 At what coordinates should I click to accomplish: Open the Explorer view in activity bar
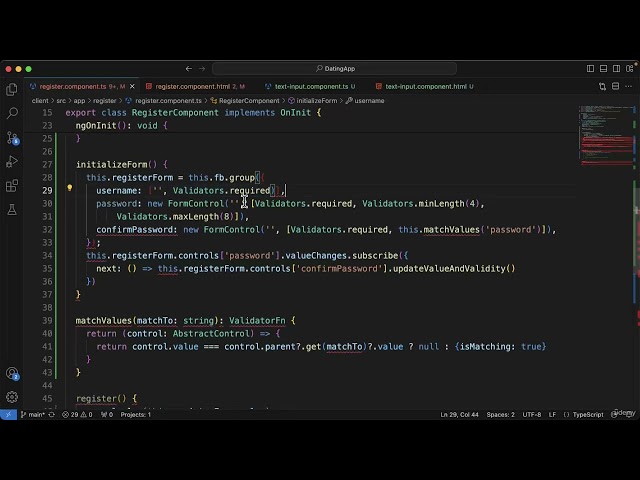pos(12,89)
